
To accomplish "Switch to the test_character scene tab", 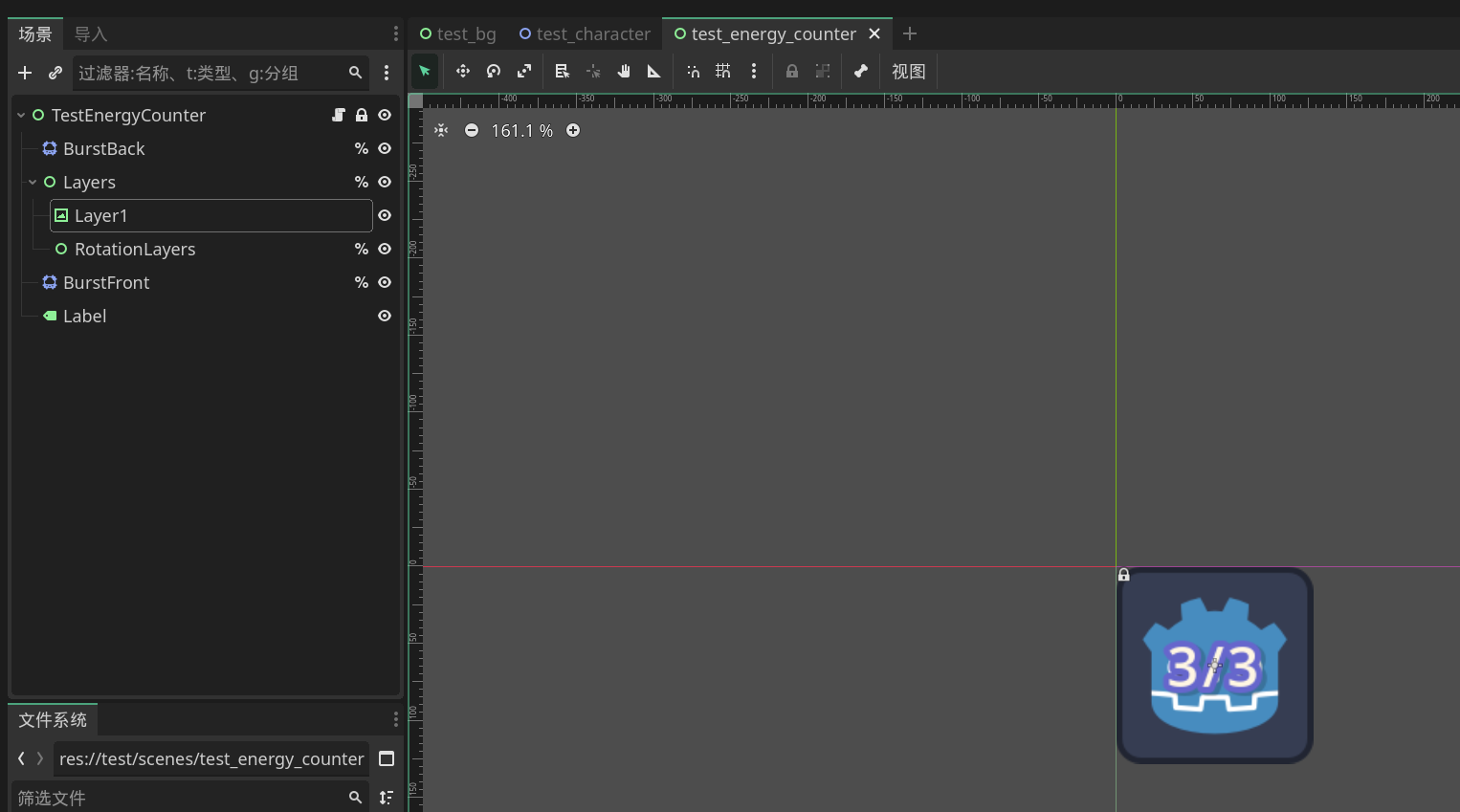I will click(585, 34).
